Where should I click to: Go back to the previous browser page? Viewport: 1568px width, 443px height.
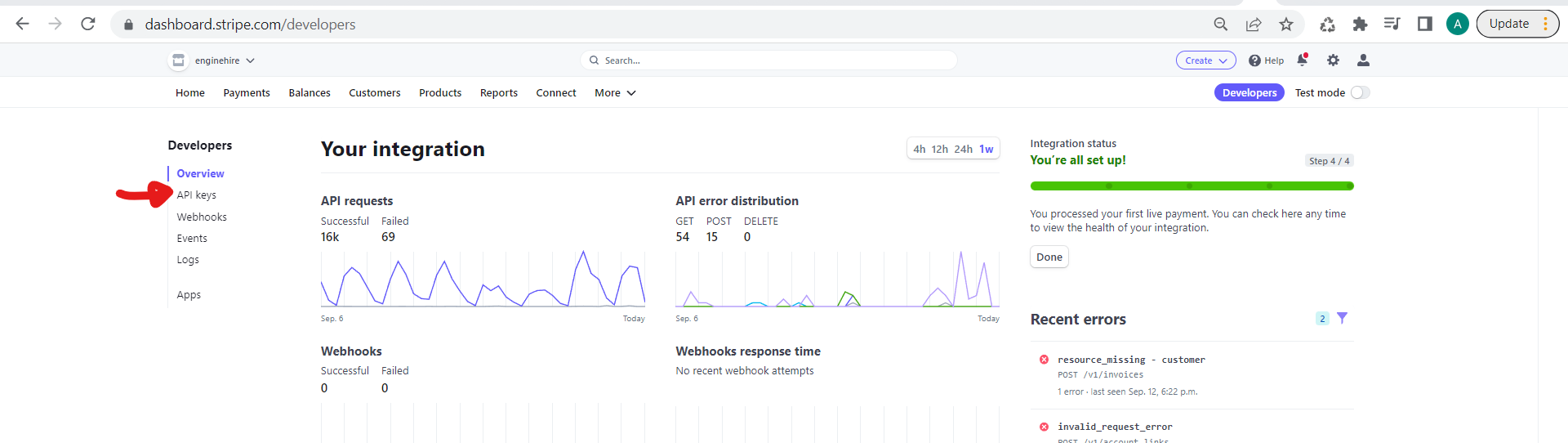(x=22, y=24)
